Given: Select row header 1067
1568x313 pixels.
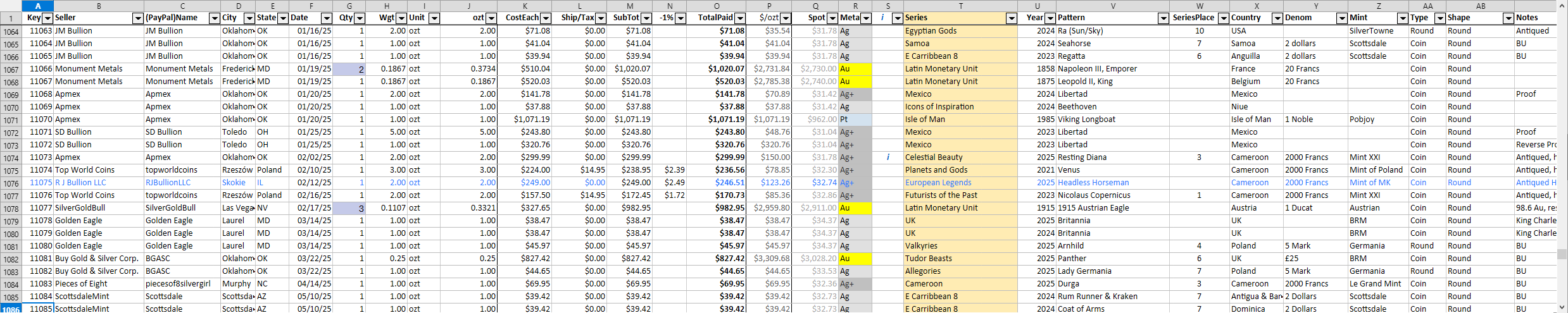Looking at the screenshot, I should click(x=11, y=69).
